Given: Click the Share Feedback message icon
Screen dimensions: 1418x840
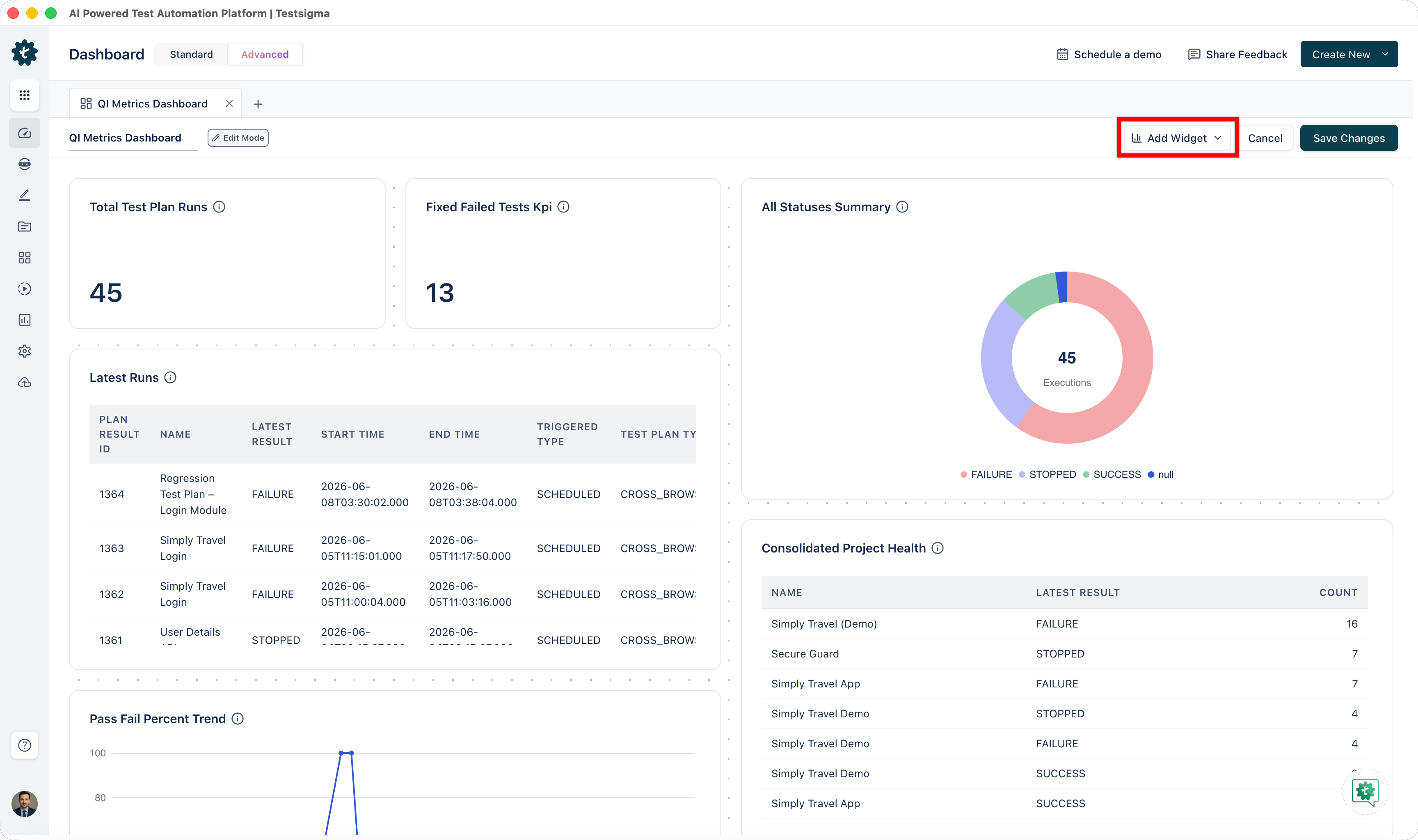Looking at the screenshot, I should [1194, 54].
